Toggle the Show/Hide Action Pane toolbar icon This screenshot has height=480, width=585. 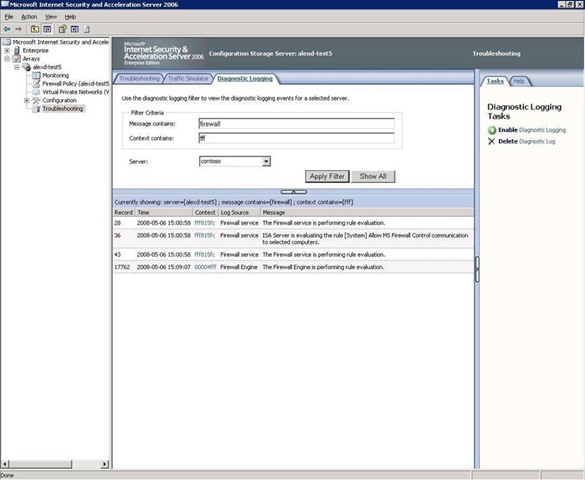click(x=75, y=29)
